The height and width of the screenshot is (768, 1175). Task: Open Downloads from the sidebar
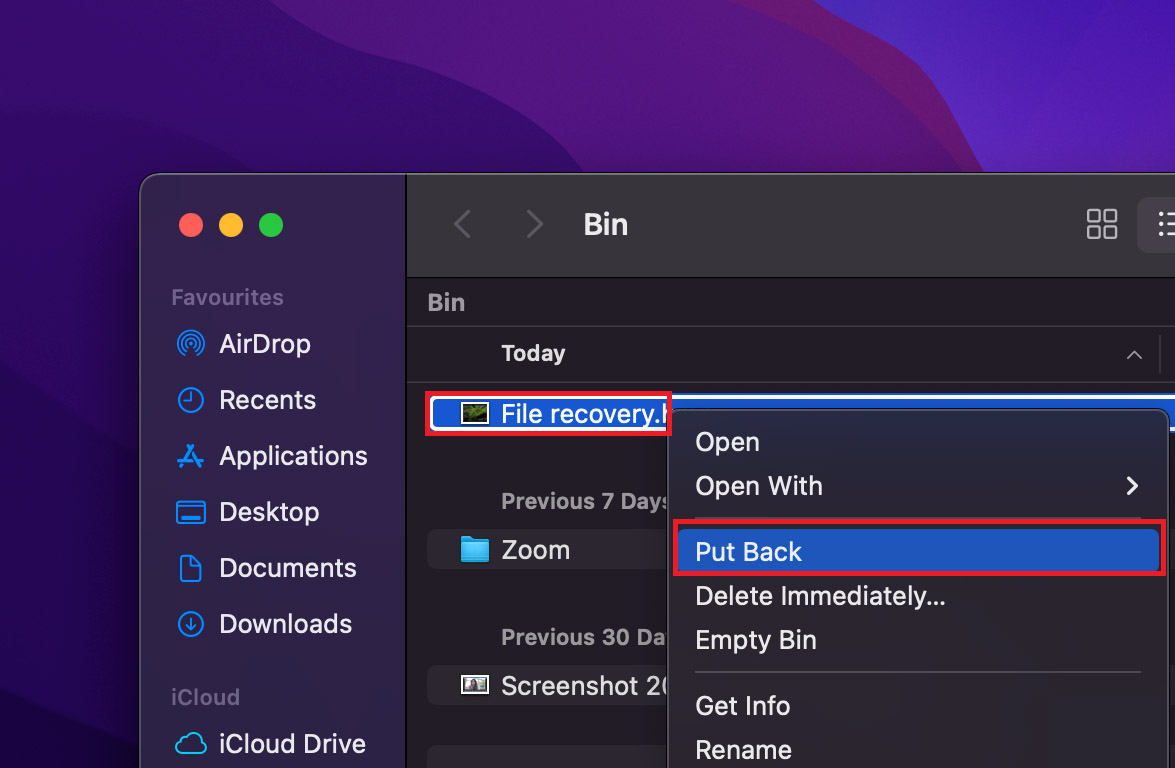pyautogui.click(x=190, y=624)
